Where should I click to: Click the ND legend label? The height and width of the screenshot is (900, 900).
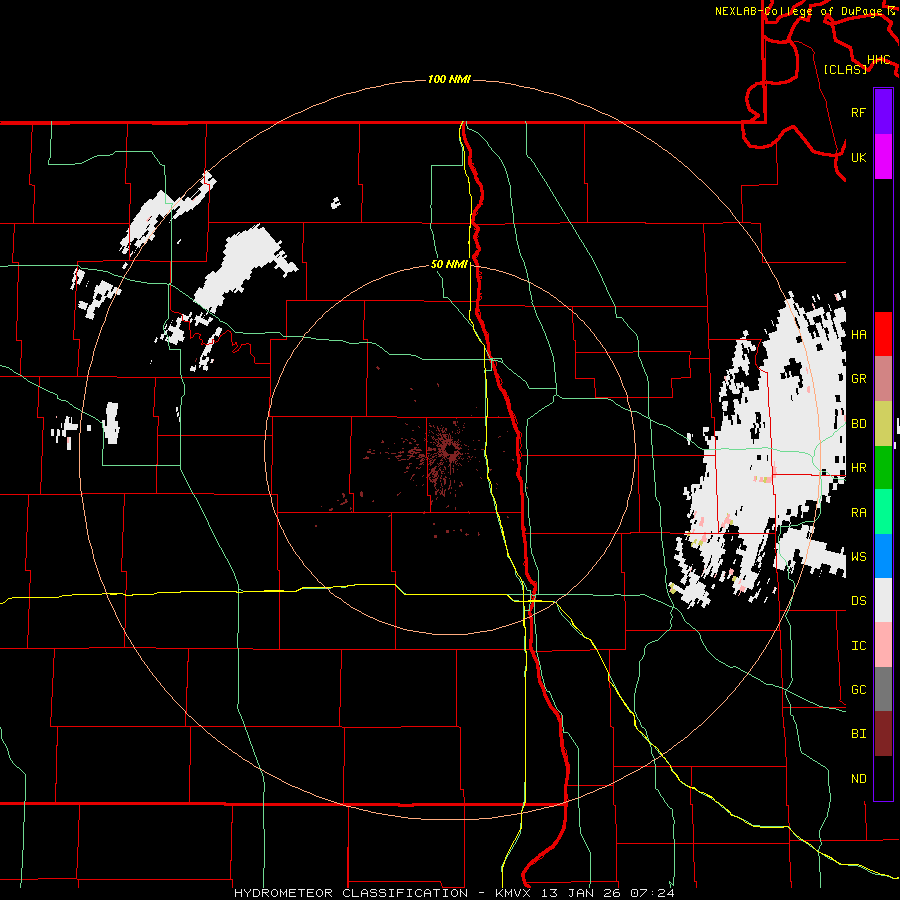[858, 779]
